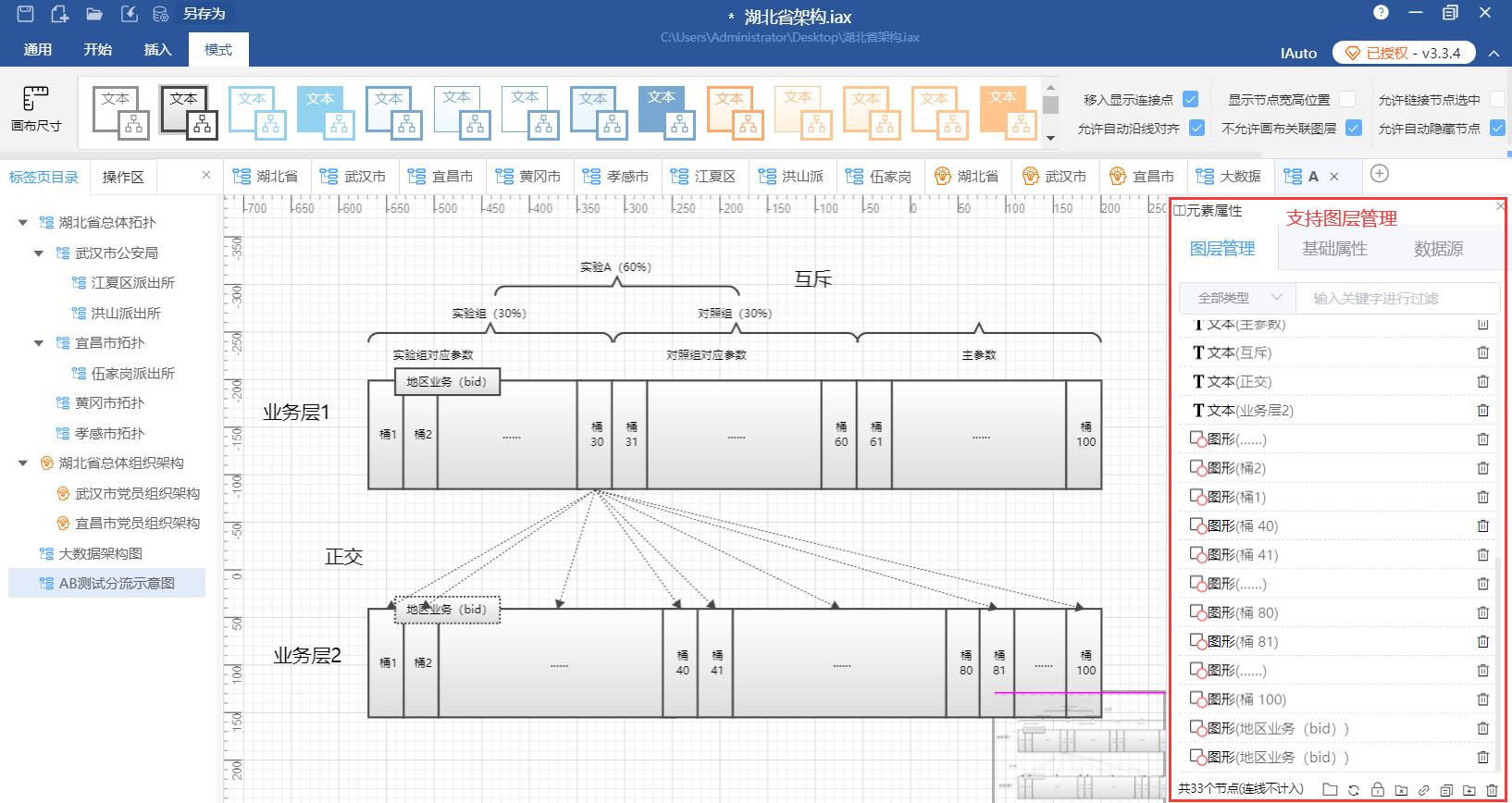Click the lock icon in layer panel footer
The width and height of the screenshot is (1512, 803).
[1378, 789]
